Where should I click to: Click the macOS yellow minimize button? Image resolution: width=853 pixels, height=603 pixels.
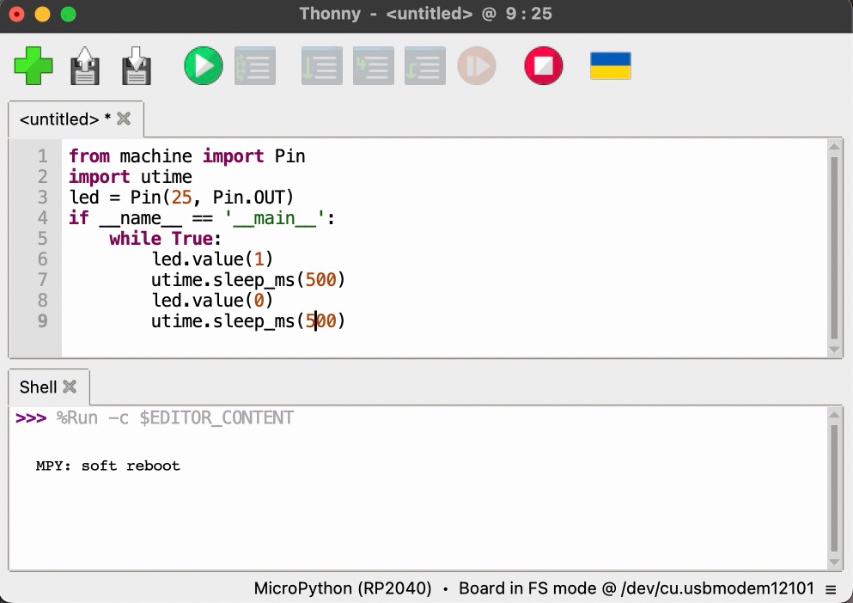click(42, 14)
